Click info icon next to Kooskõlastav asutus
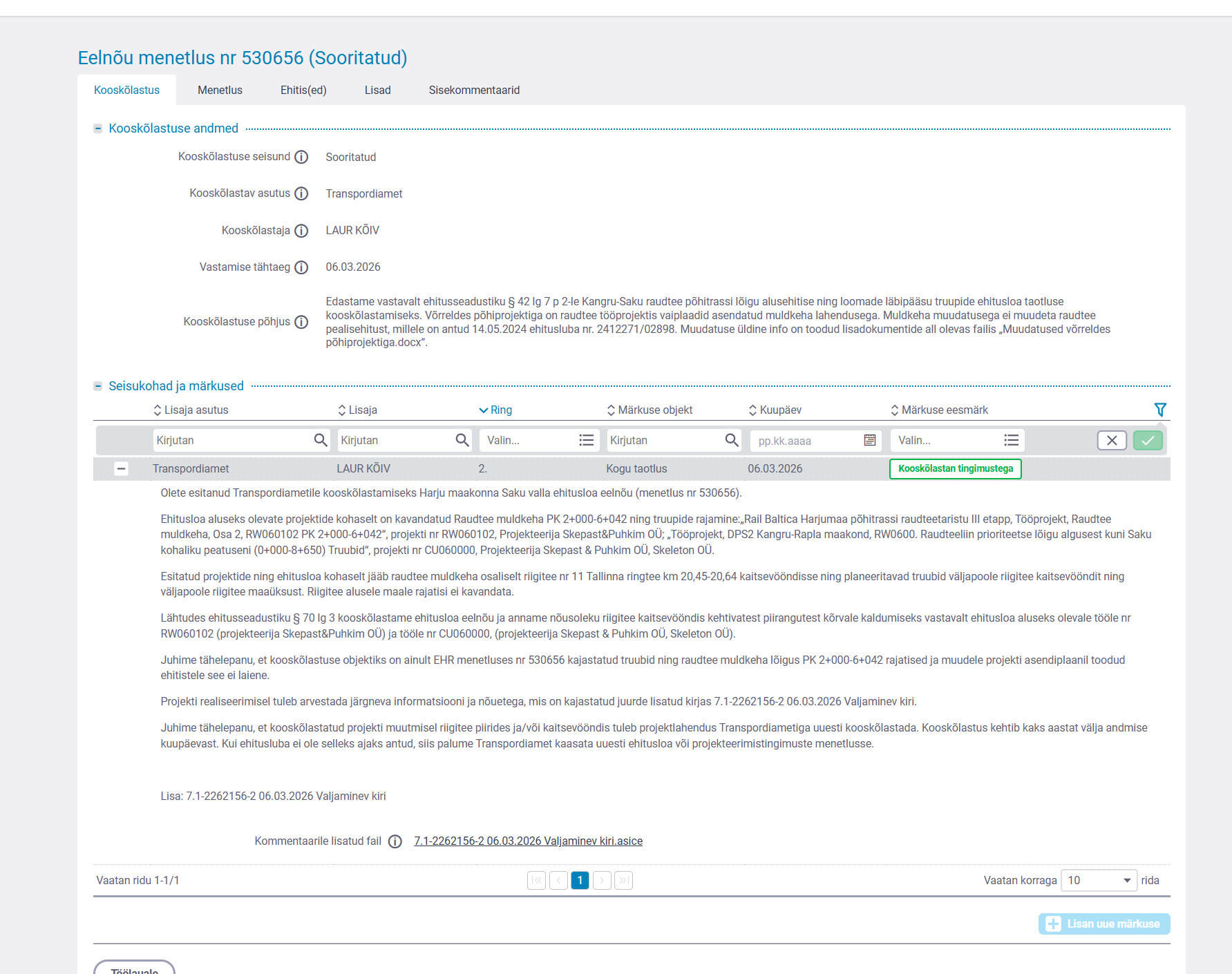Viewport: 1232px width, 974px height. point(301,194)
